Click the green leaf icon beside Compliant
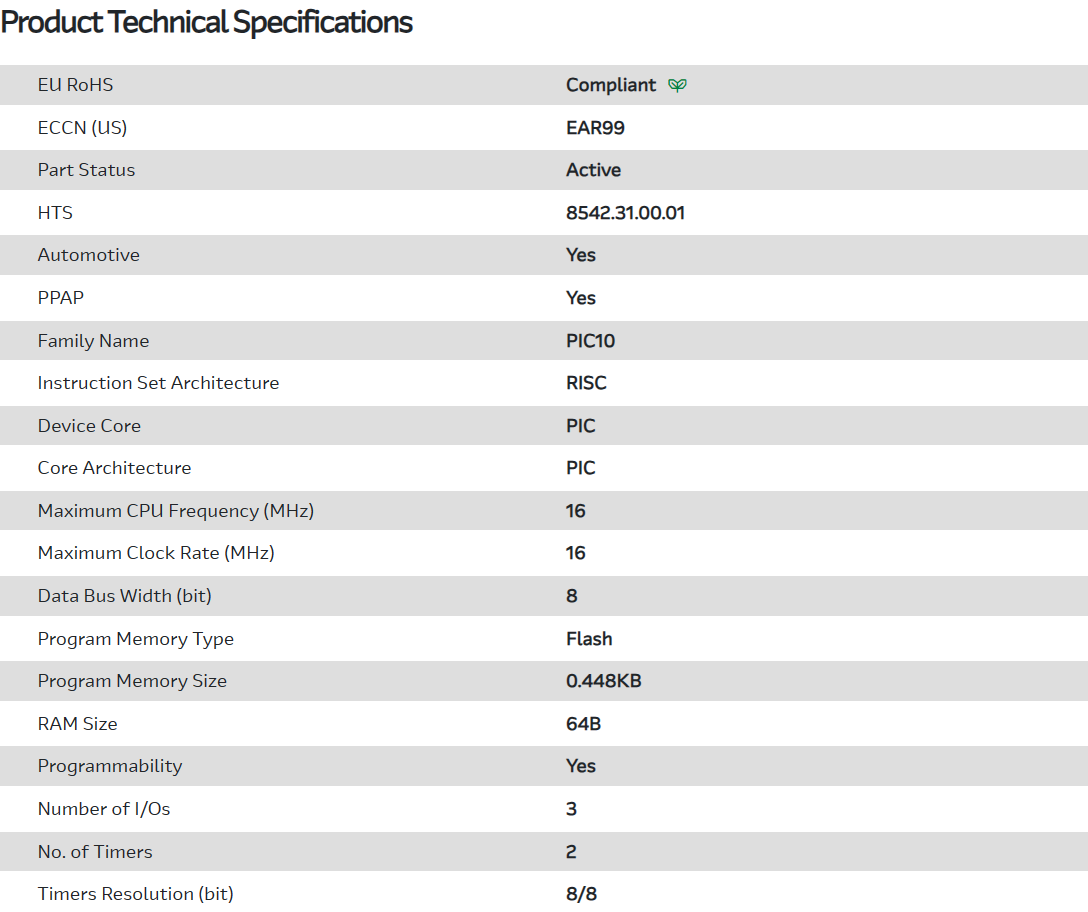Screen dimensions: 1088x912 (x=677, y=85)
